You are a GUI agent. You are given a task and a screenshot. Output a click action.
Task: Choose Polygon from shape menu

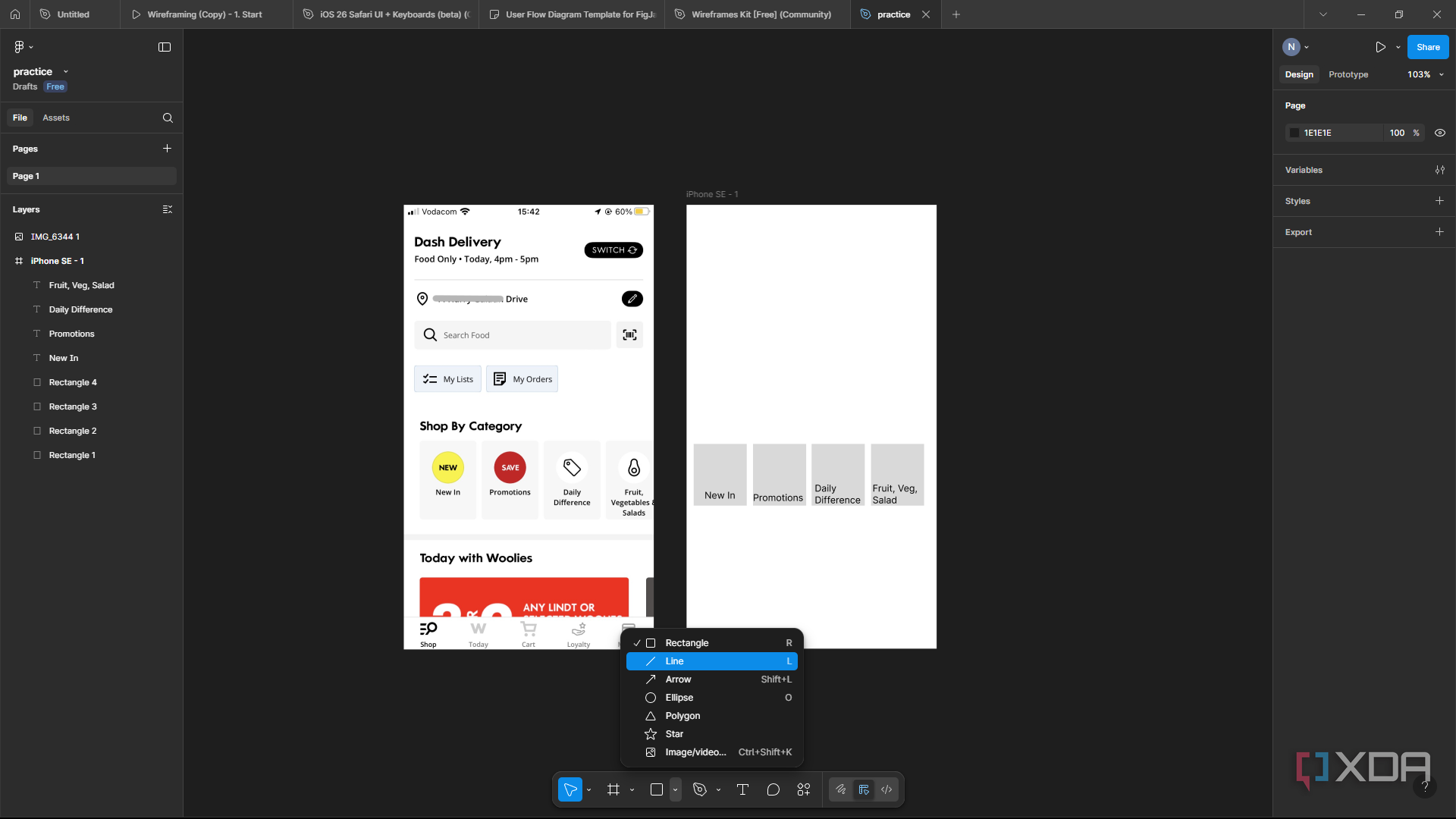pos(711,716)
